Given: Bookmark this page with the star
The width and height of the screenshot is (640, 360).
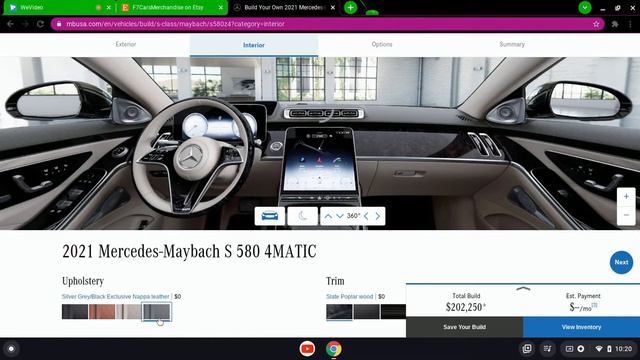Looking at the screenshot, I should coord(596,24).
